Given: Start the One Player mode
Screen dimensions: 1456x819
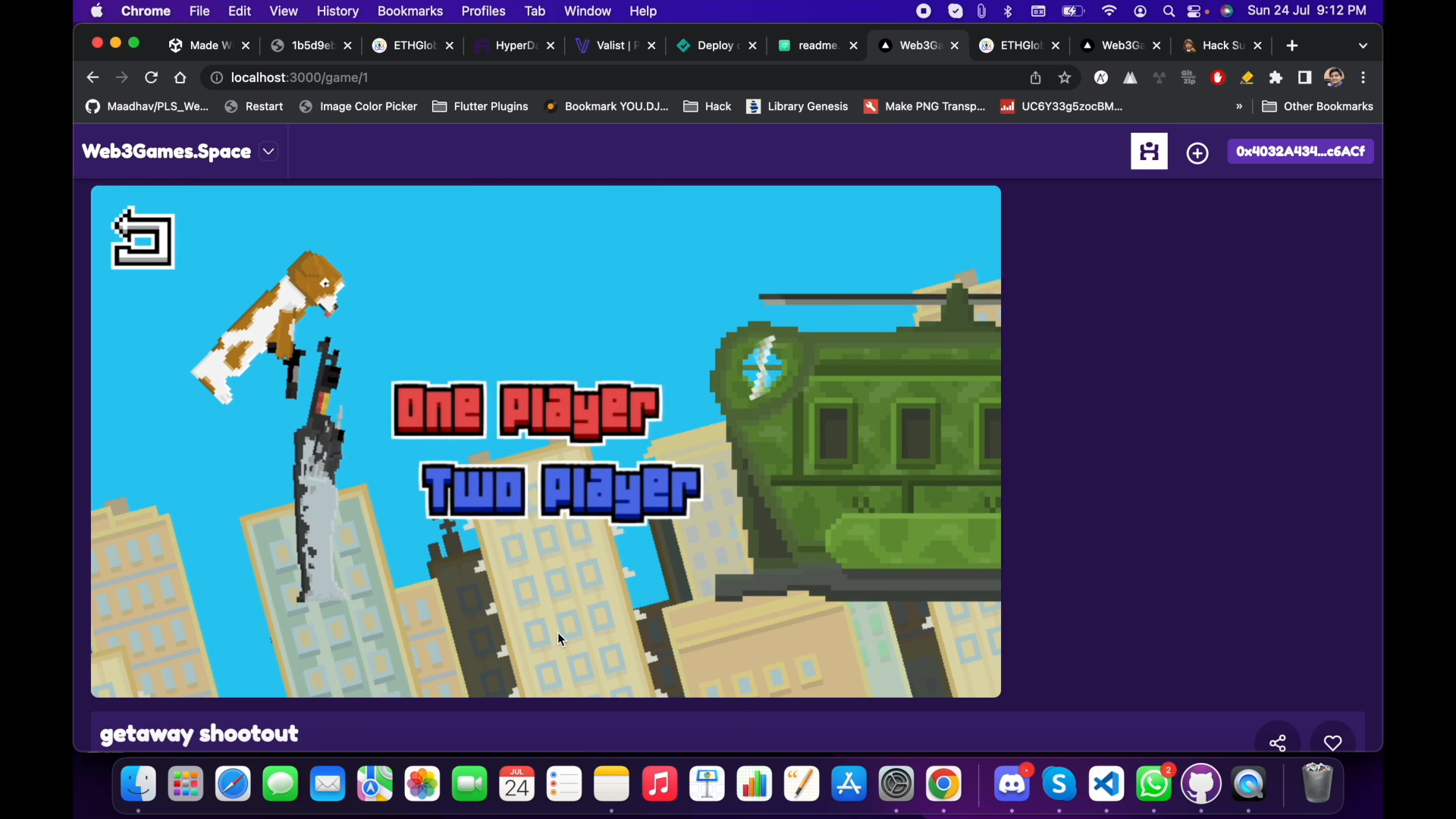Looking at the screenshot, I should pyautogui.click(x=527, y=412).
